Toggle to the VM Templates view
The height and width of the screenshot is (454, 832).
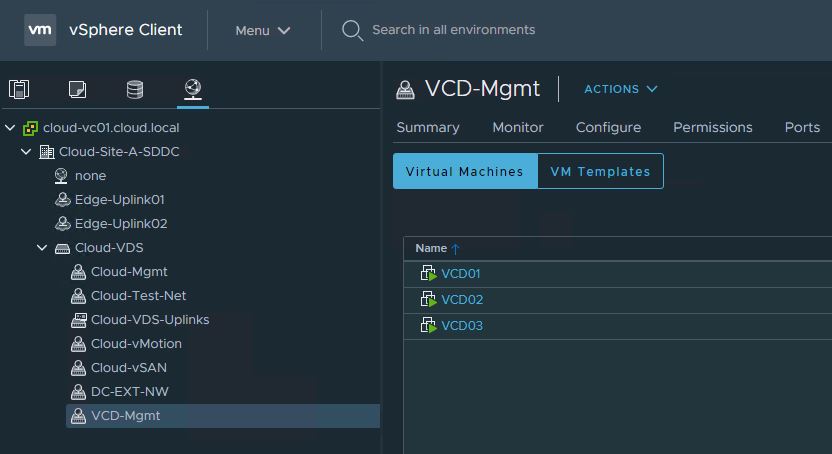(600, 171)
